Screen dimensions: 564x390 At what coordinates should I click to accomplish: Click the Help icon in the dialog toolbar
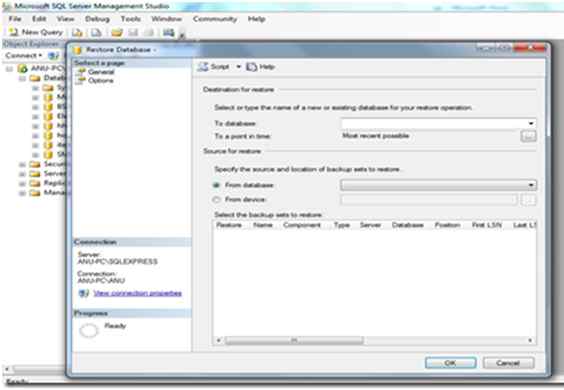coord(251,67)
